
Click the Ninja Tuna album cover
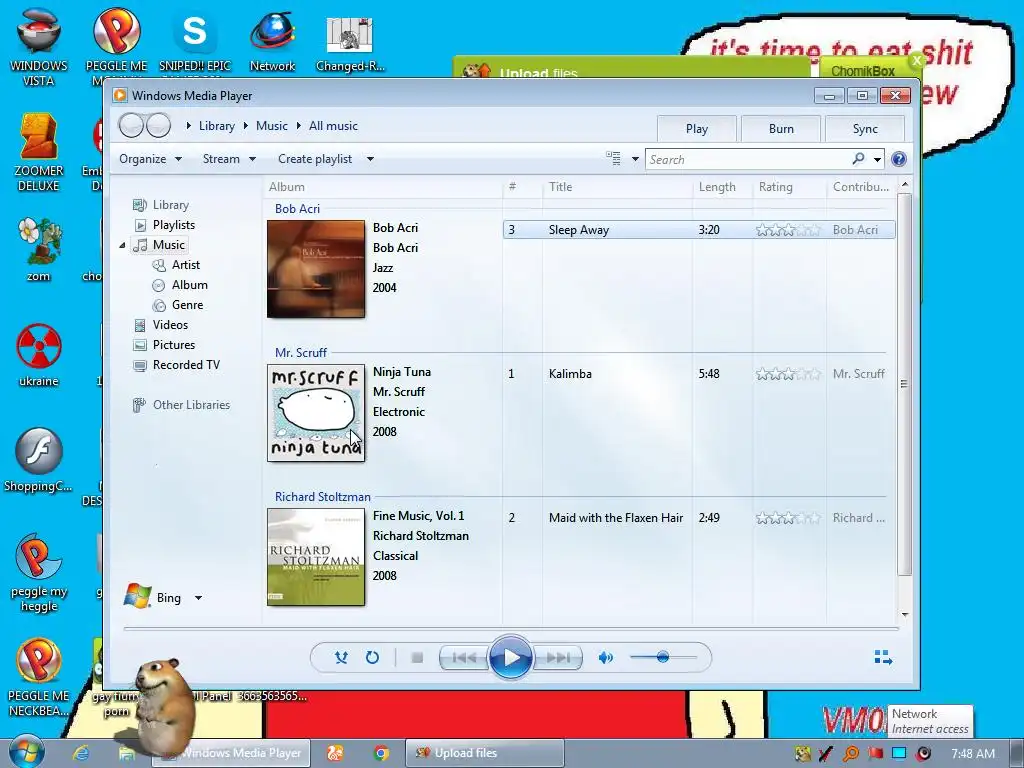tap(316, 413)
